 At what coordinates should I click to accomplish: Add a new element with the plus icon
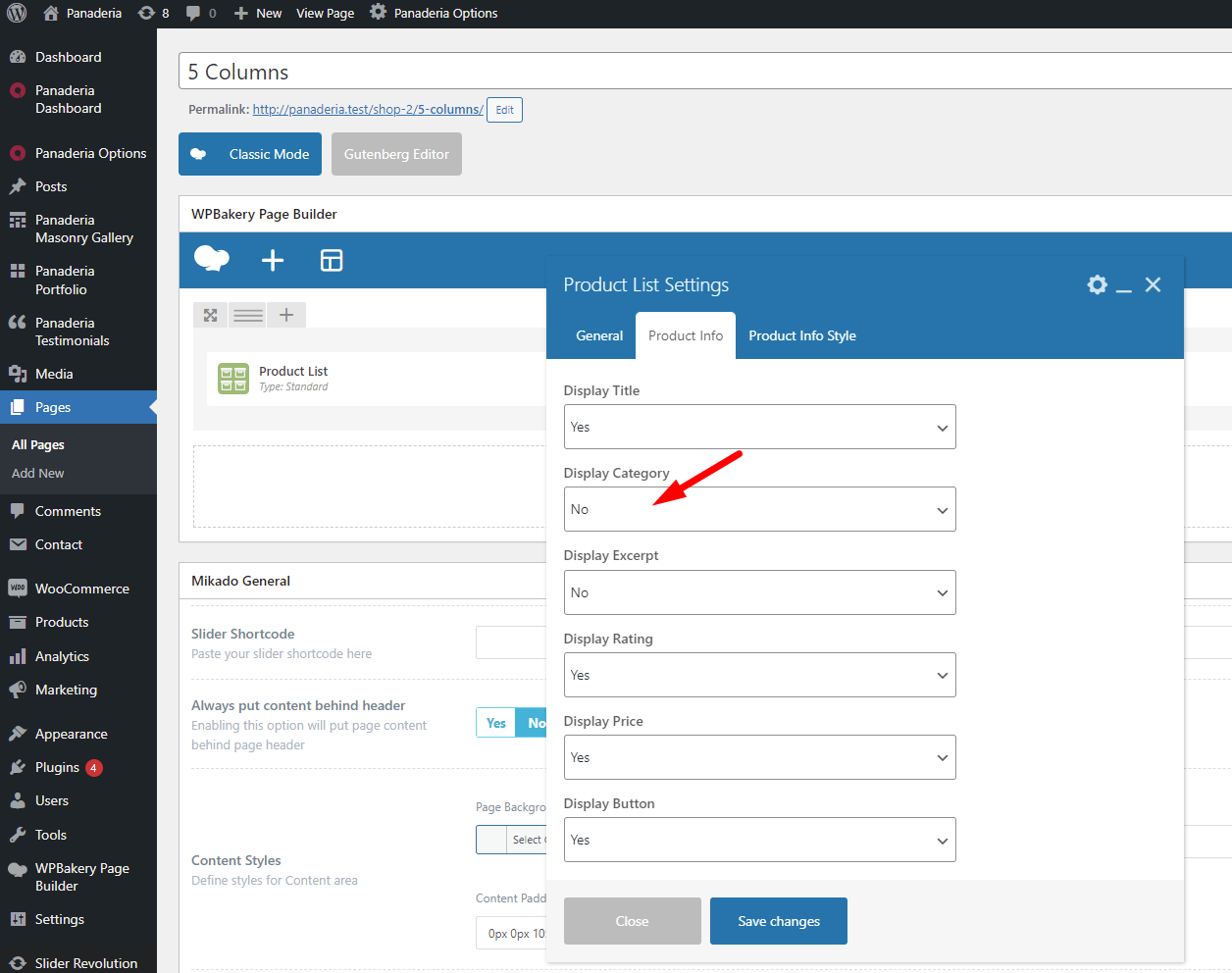[273, 260]
